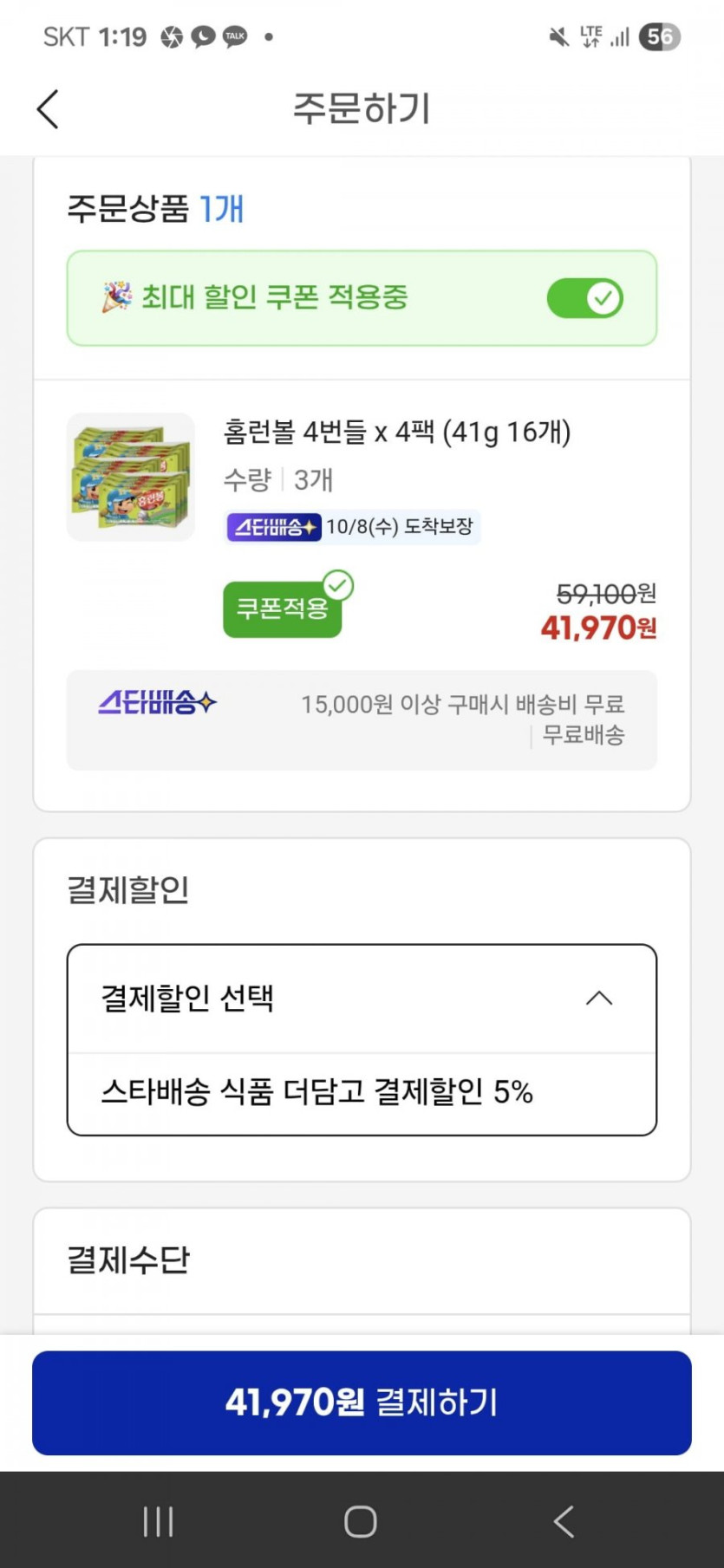Tap the 스타배송 badge with 도착보장 date

coord(352,526)
